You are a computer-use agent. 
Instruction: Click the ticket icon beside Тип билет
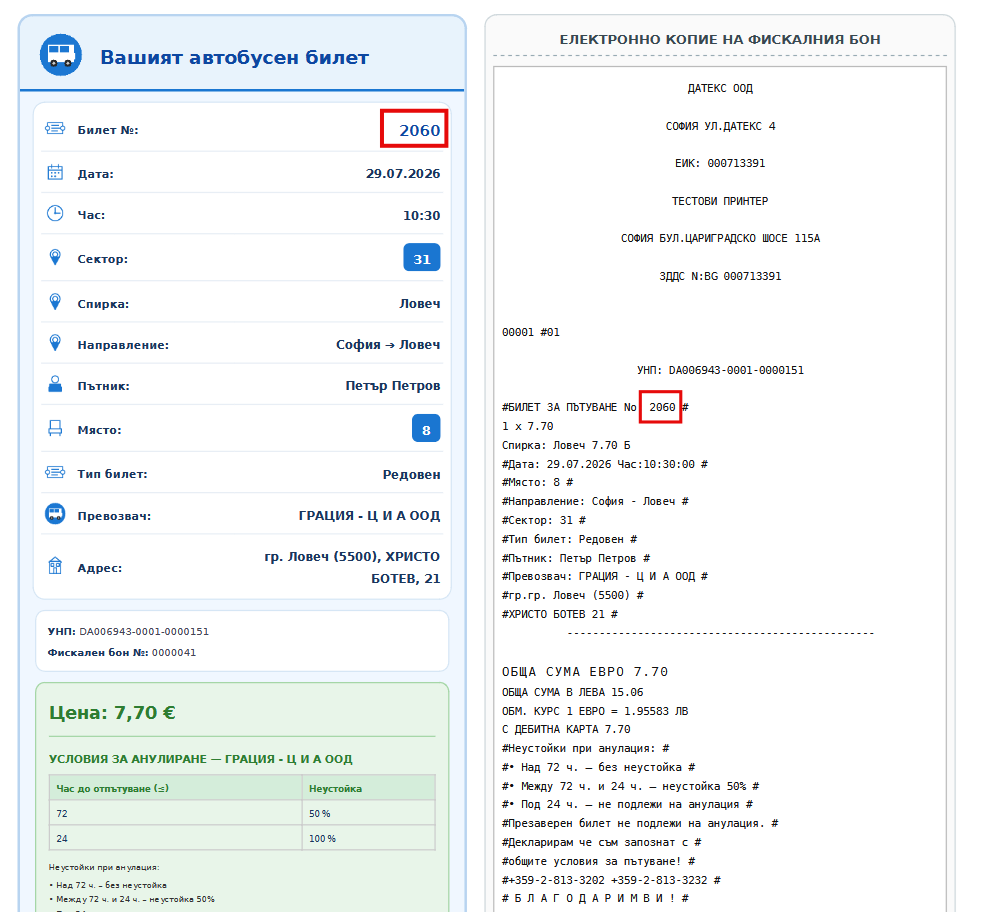coord(55,472)
